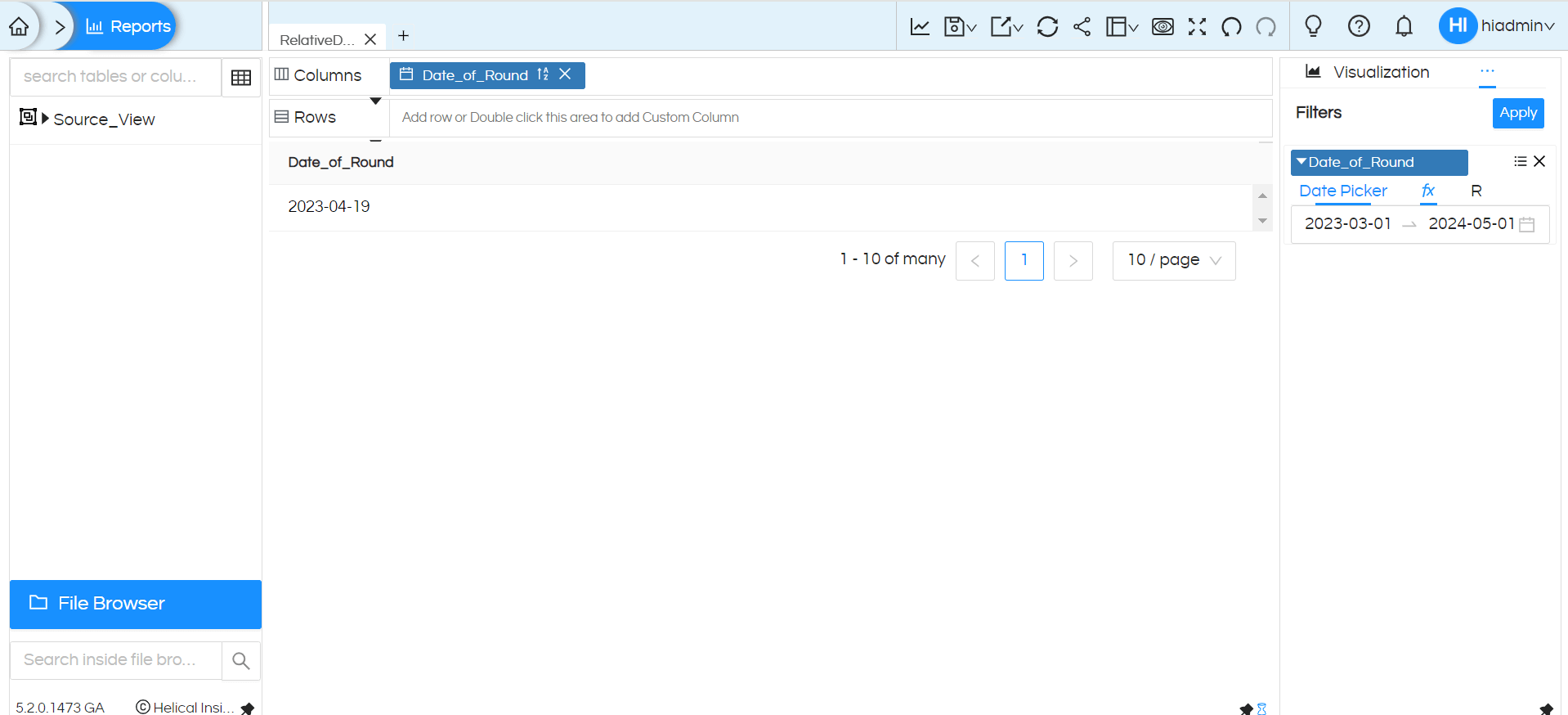Click the table grid icon beside search
Screen dimensions: 1568x715
(x=241, y=78)
